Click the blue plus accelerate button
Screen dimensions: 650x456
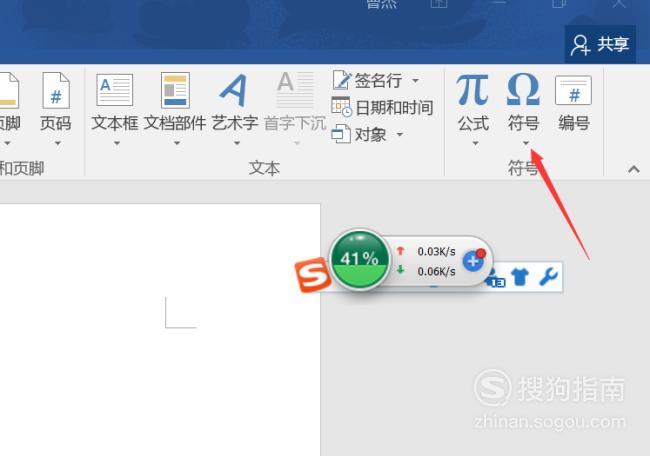(x=473, y=261)
